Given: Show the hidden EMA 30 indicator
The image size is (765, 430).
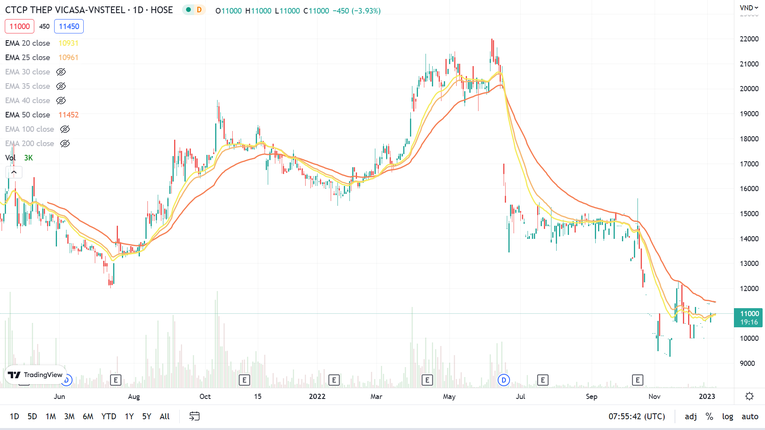Looking at the screenshot, I should pos(61,72).
